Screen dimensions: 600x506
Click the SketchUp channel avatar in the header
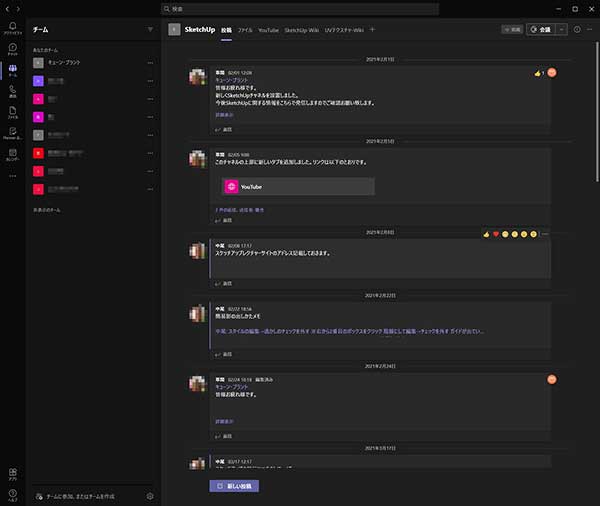174,29
